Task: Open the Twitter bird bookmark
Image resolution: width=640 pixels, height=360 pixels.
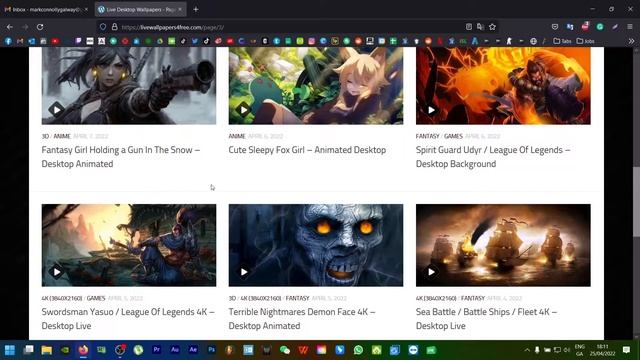Action: point(195,41)
